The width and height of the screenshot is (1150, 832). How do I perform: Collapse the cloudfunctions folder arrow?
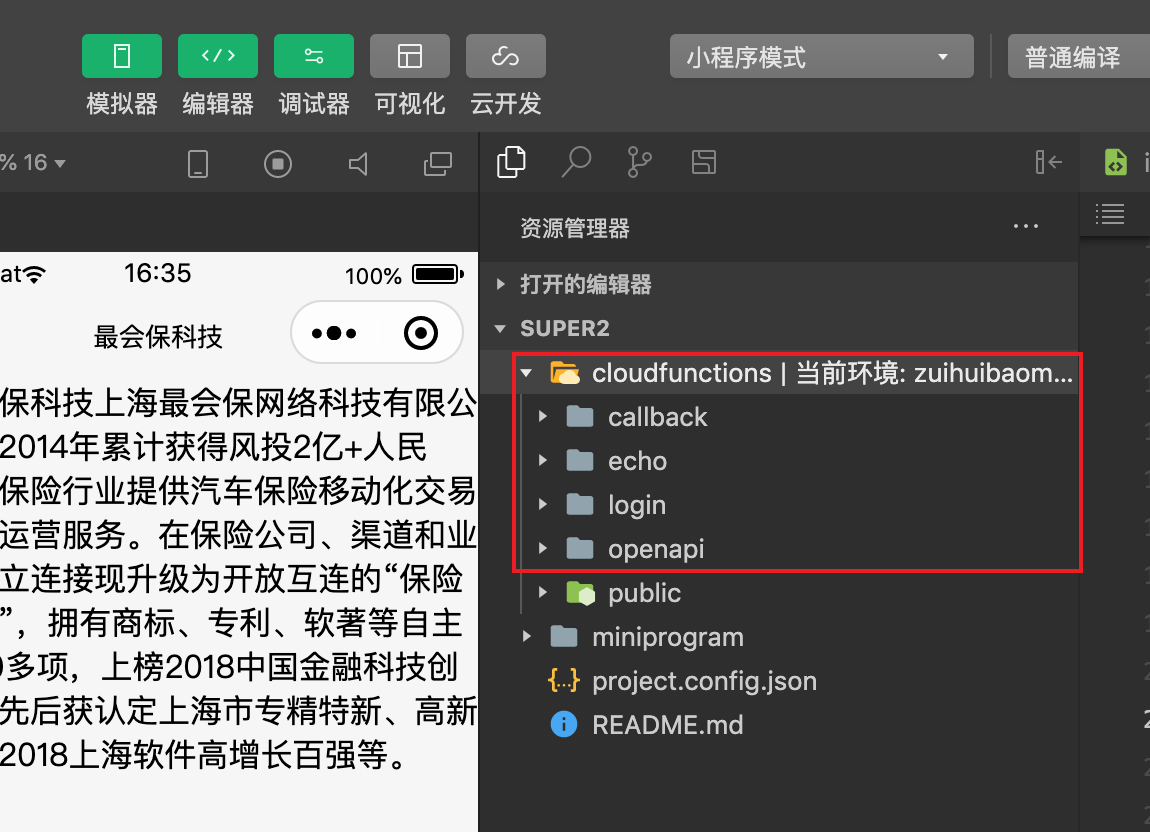526,373
